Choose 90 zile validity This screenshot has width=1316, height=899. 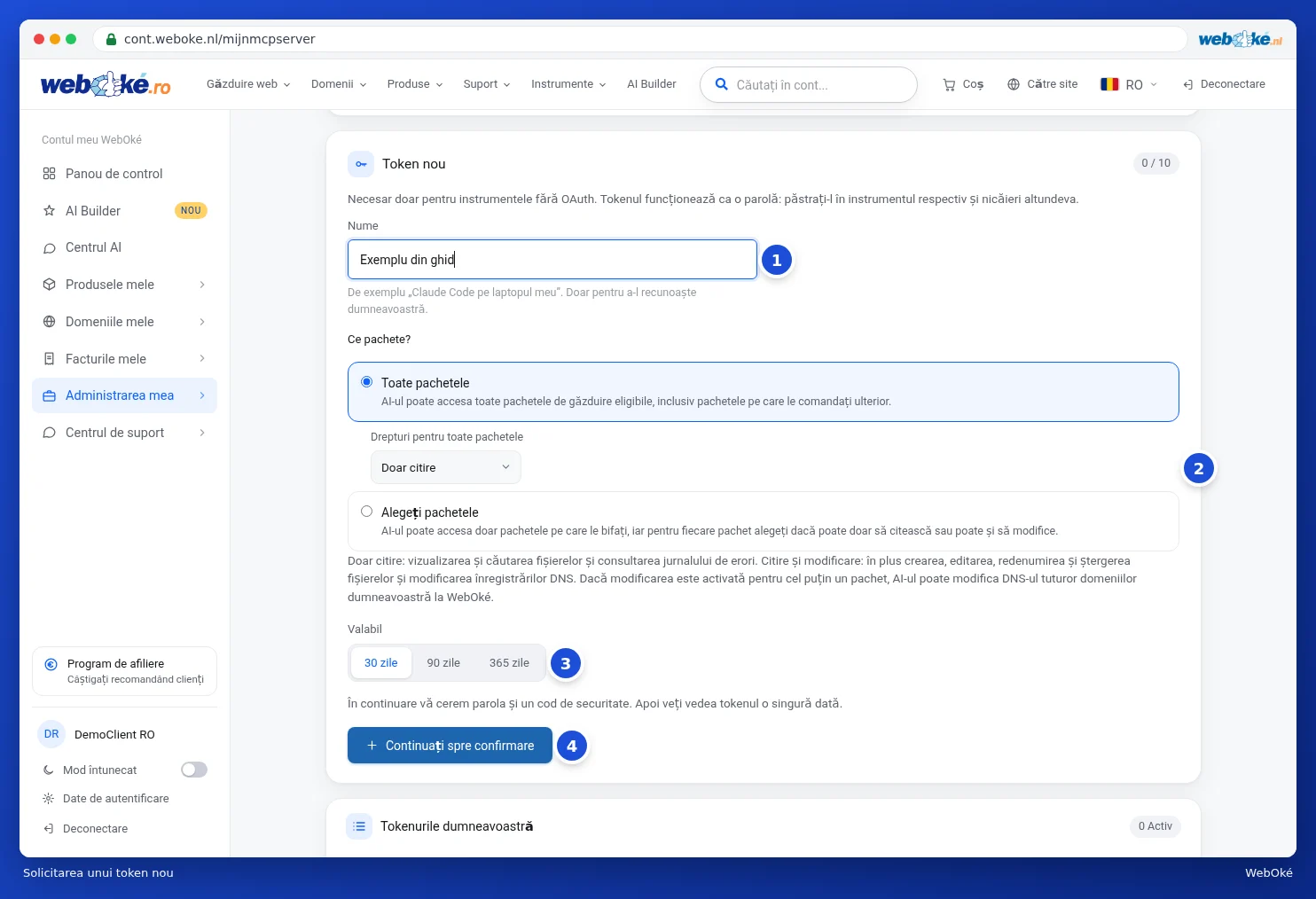(x=443, y=663)
